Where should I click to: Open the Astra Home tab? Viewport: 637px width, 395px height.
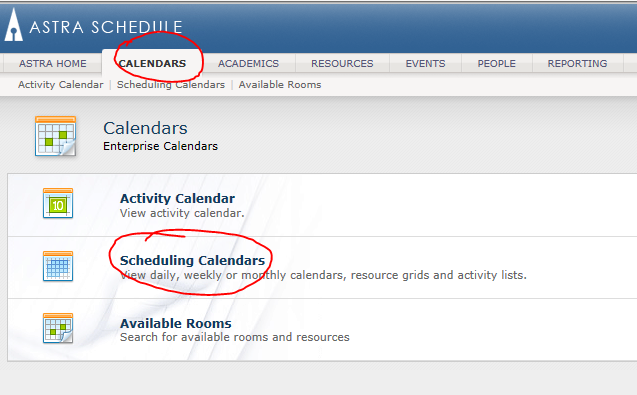point(53,64)
